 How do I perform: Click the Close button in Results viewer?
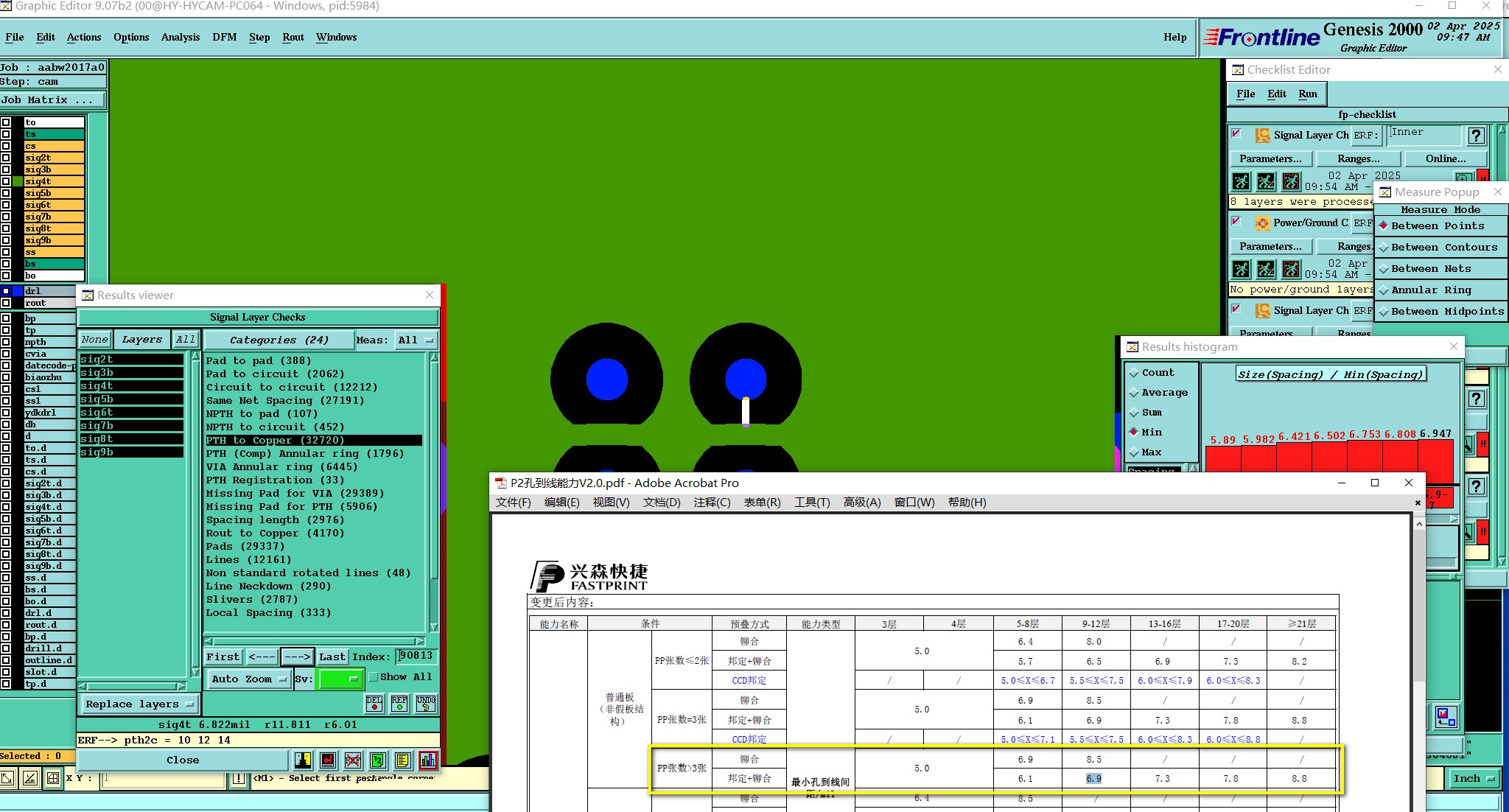[183, 760]
